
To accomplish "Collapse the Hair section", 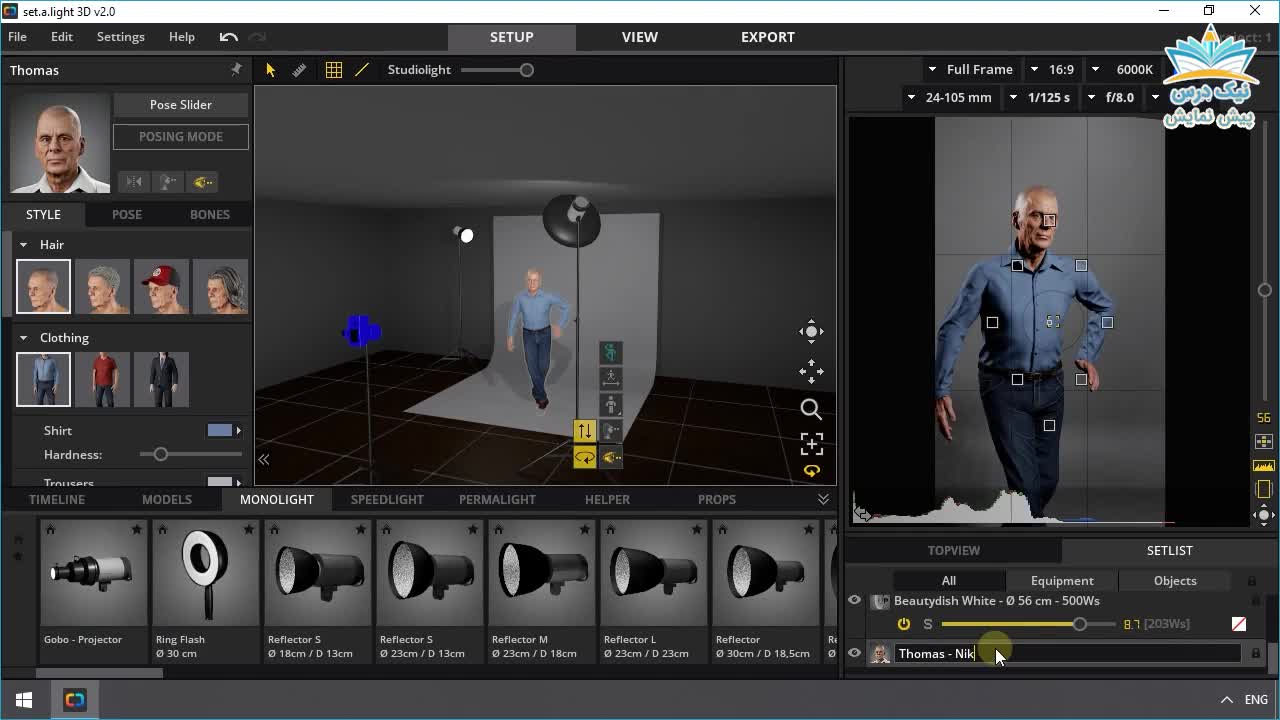I will 24,245.
